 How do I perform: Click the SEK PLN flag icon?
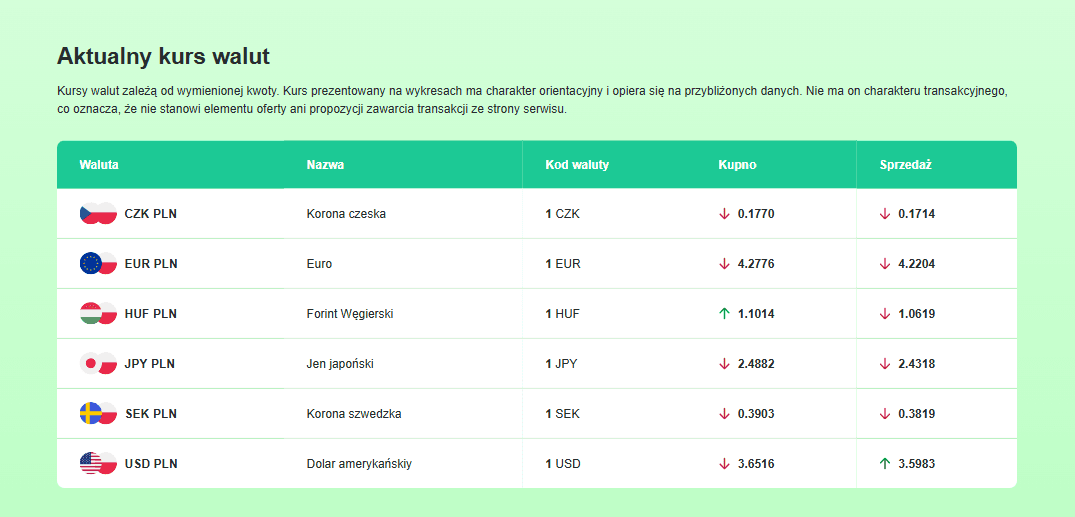point(98,413)
